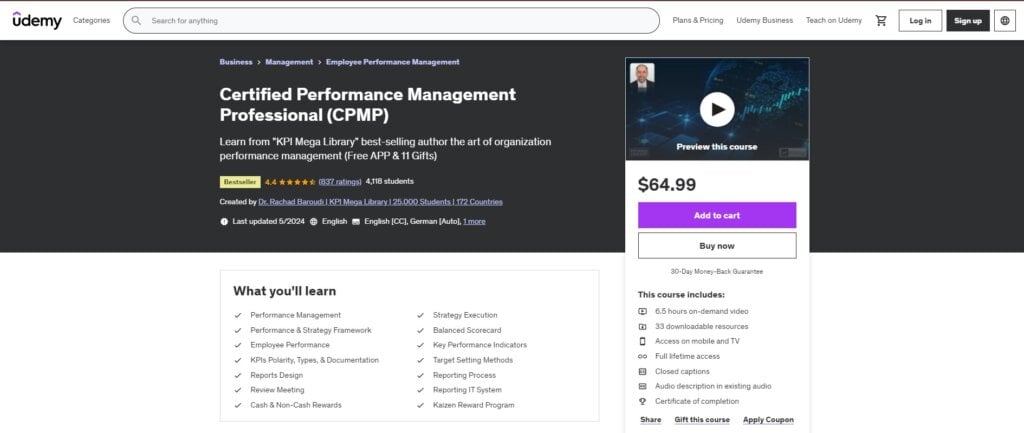Click Apply Coupon

pos(769,420)
